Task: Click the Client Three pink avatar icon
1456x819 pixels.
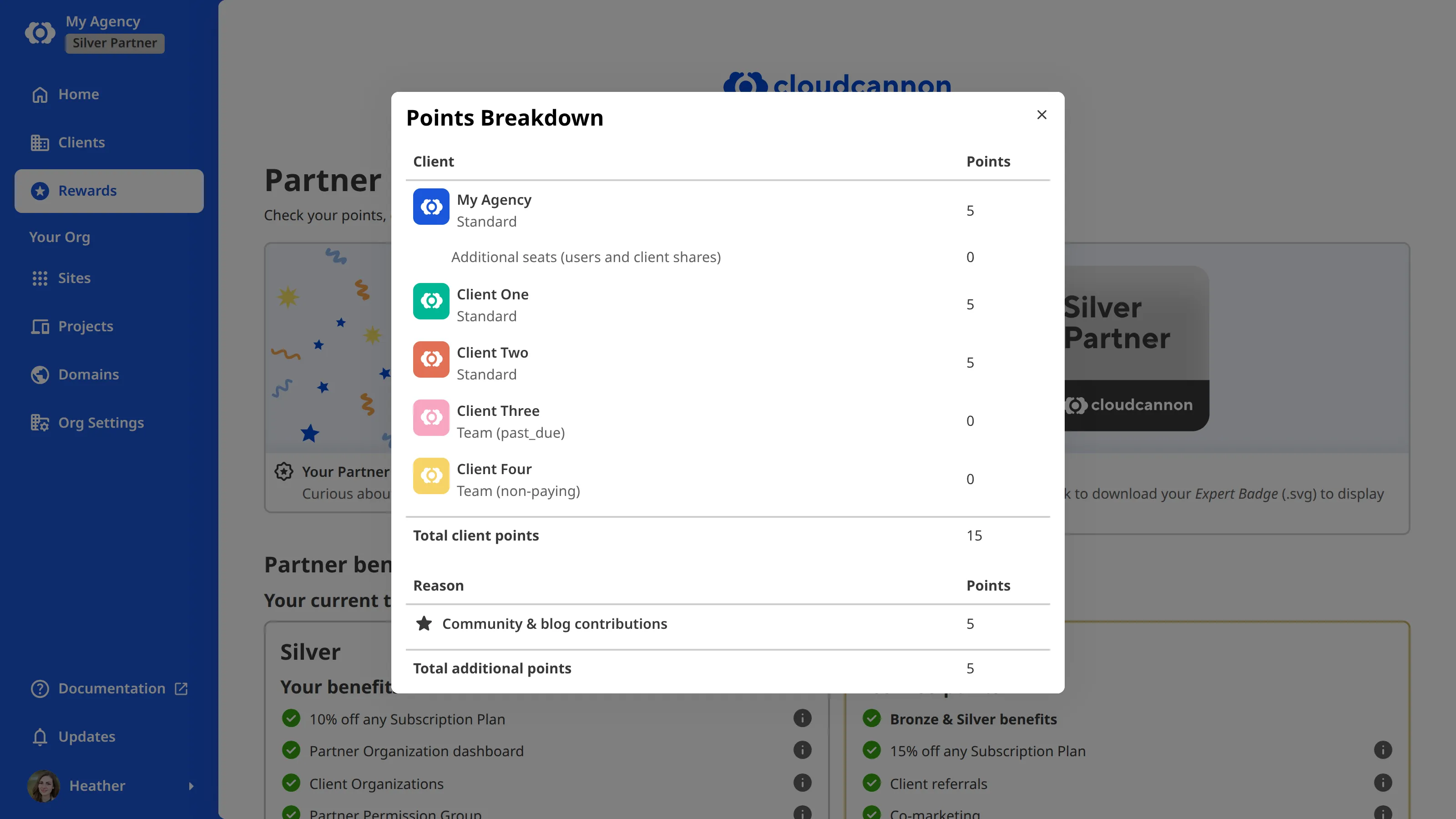Action: click(431, 417)
